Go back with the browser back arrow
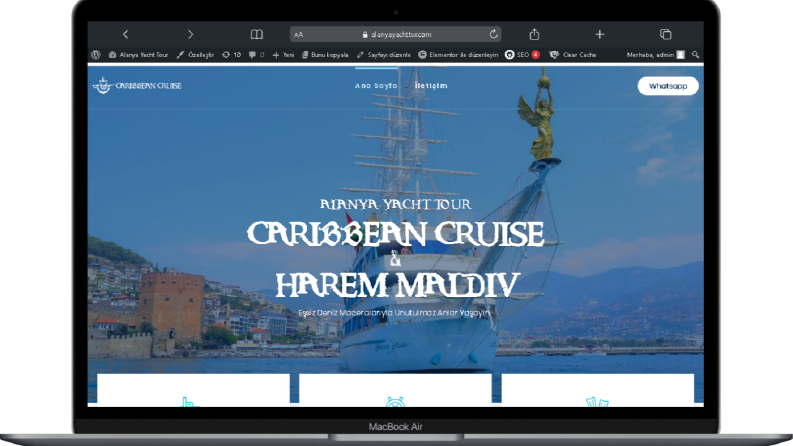Viewport: 793px width, 446px height. [125, 34]
